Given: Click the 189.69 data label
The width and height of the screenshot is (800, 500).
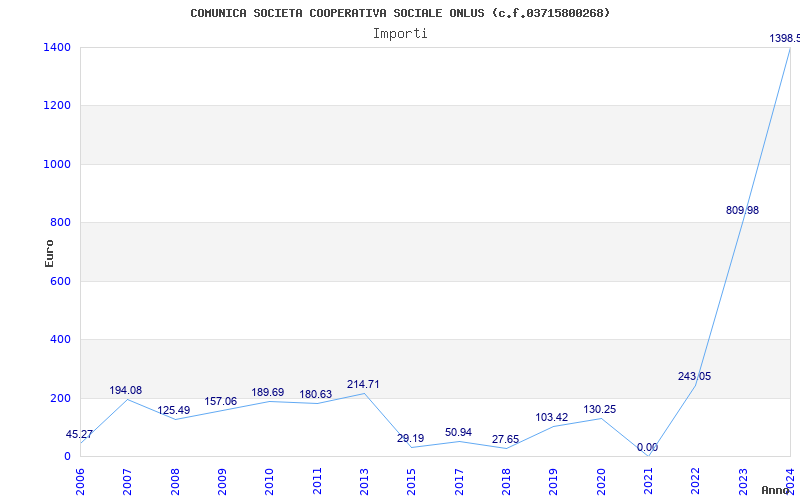Looking at the screenshot, I should (x=268, y=392).
